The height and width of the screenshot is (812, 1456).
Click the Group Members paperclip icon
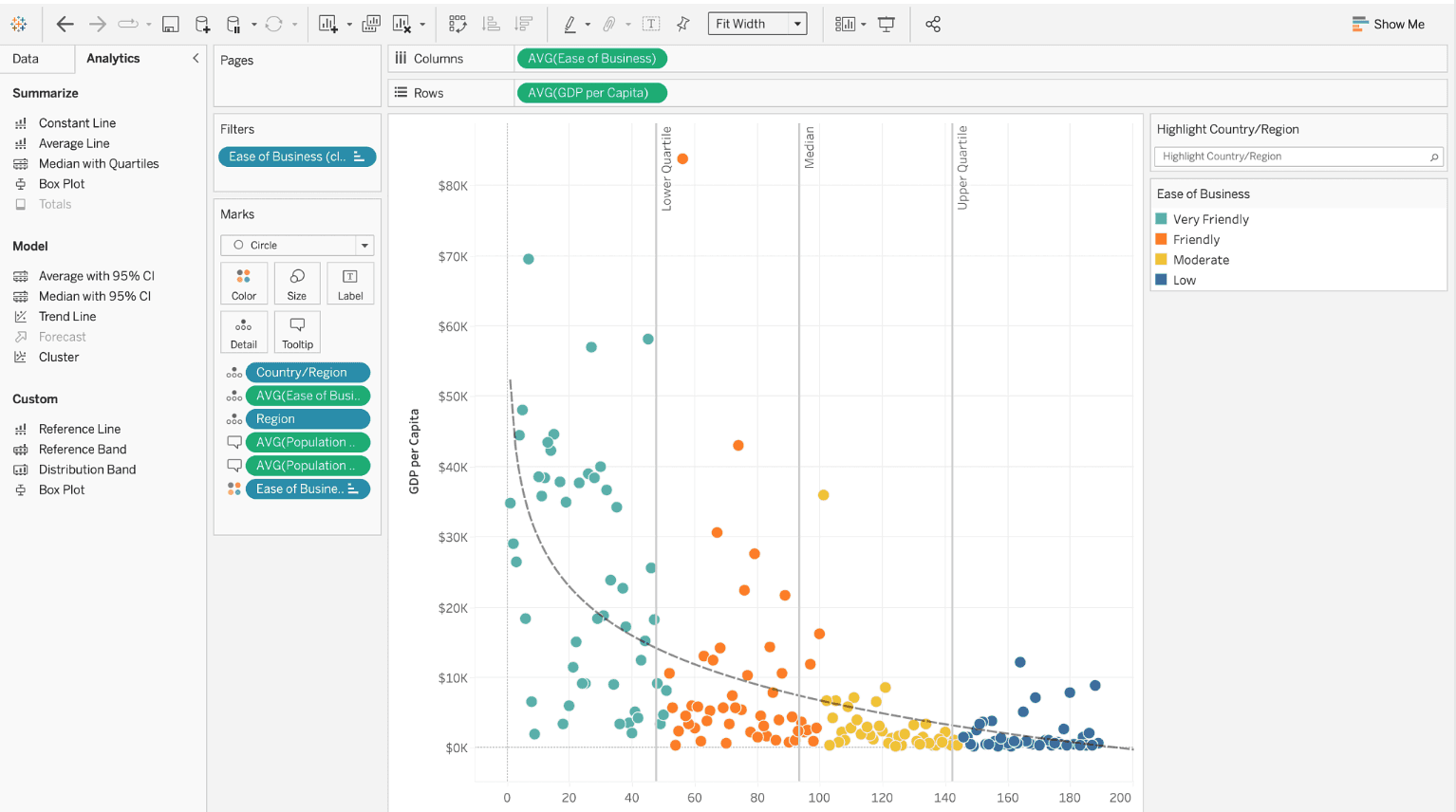(609, 24)
